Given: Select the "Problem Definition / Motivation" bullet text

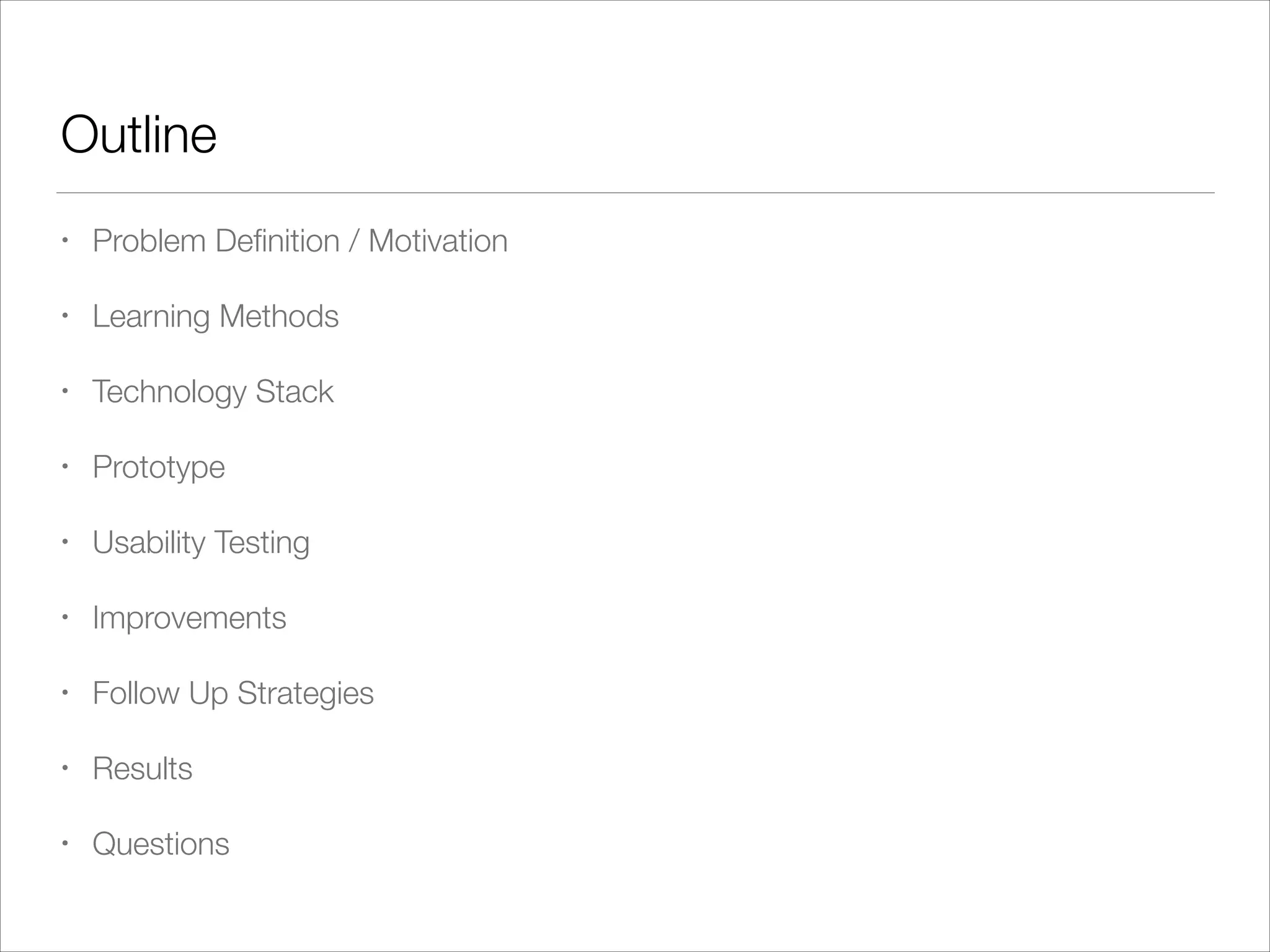Looking at the screenshot, I should [300, 241].
